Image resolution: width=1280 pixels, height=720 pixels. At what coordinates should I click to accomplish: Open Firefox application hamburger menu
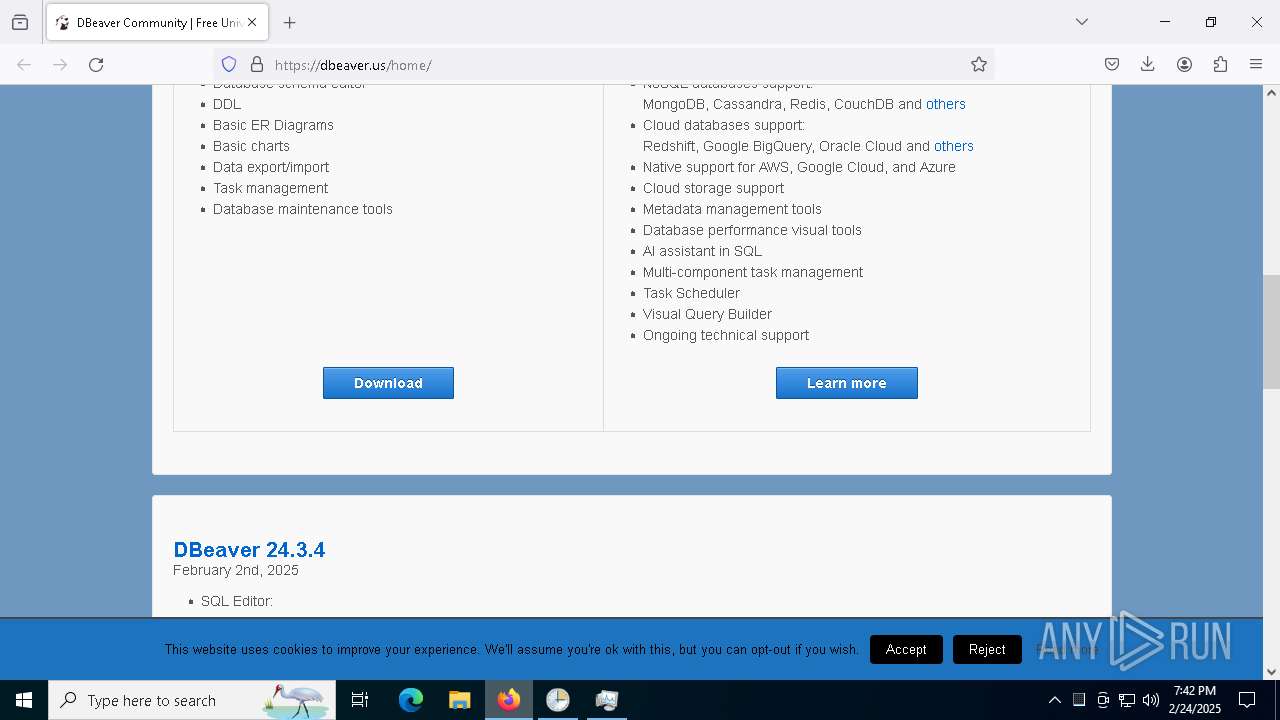[x=1256, y=65]
